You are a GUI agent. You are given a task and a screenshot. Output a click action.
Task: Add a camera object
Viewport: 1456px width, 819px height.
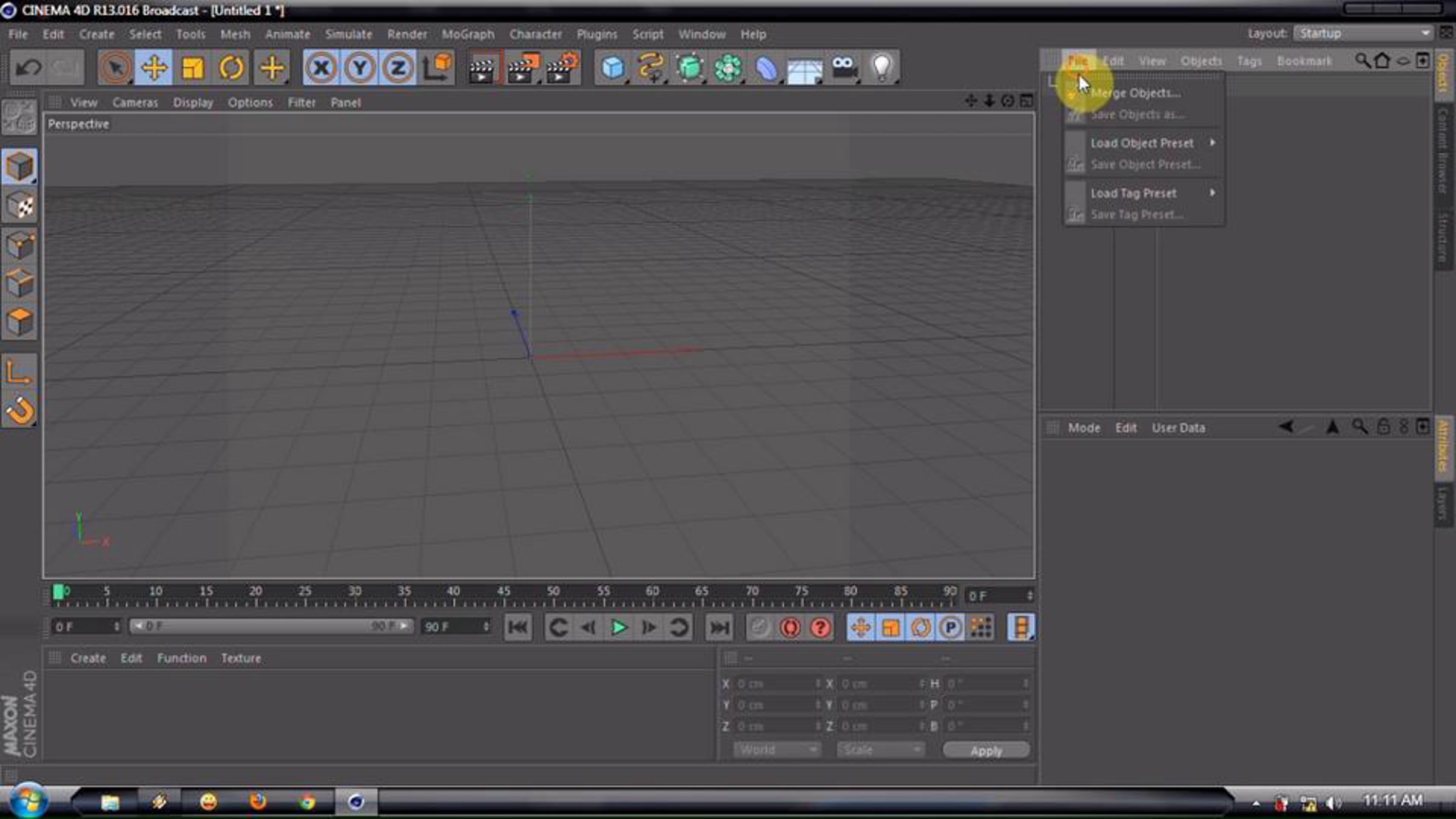click(843, 67)
